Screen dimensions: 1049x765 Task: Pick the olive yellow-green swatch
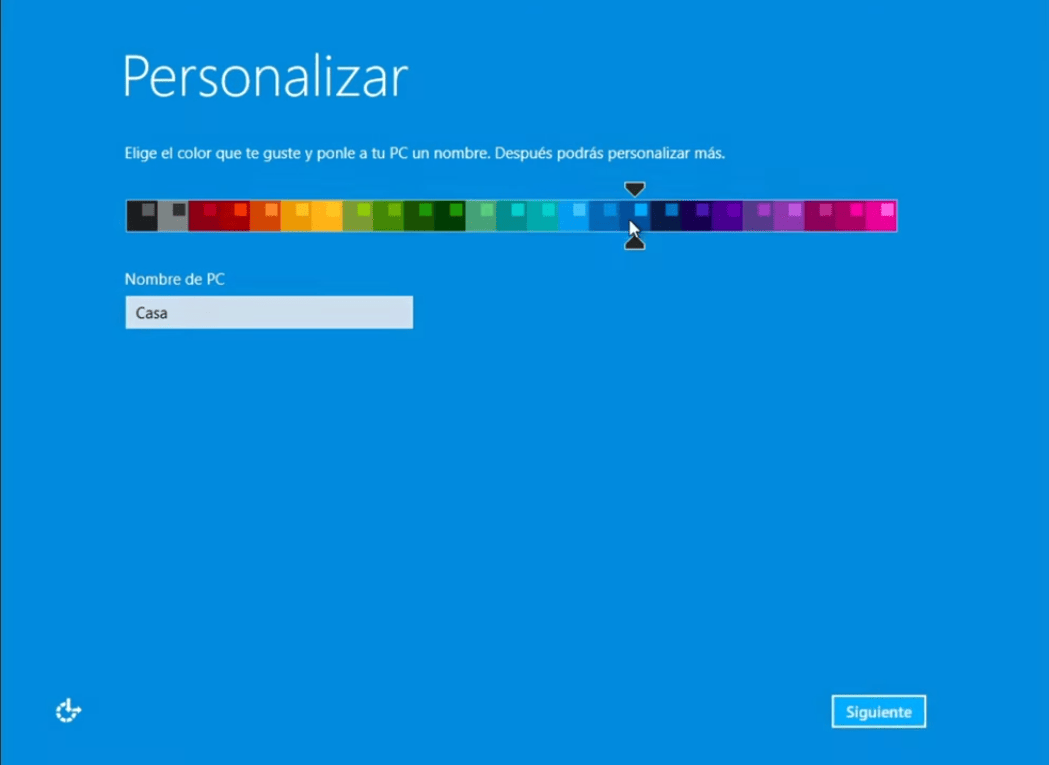pyautogui.click(x=357, y=216)
